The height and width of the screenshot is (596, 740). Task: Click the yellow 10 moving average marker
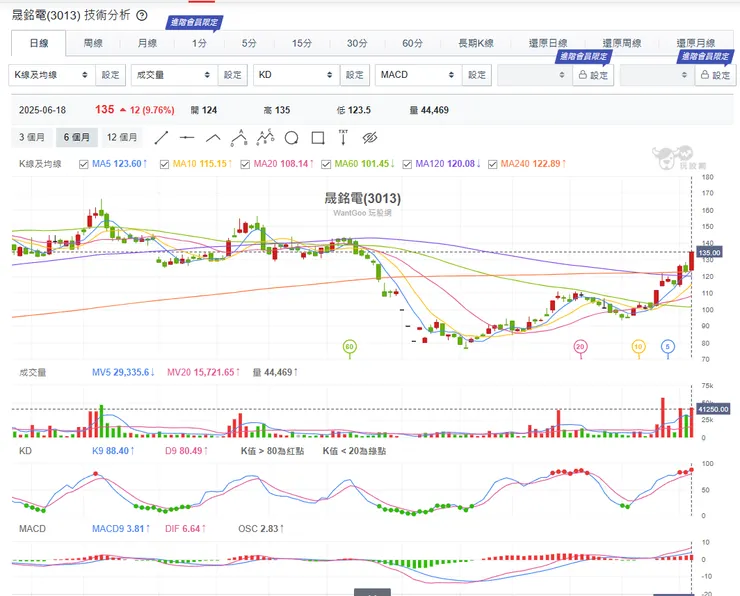tap(639, 347)
